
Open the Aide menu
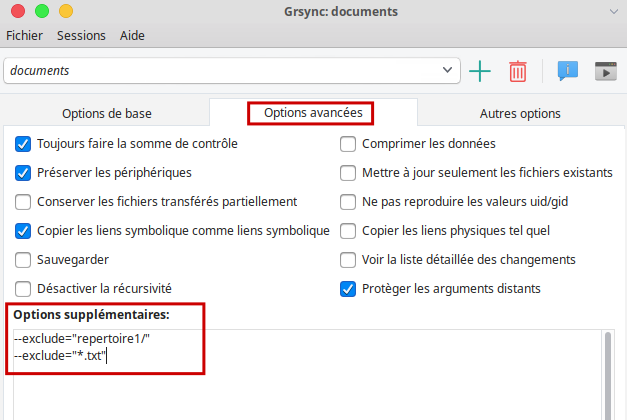coord(132,36)
